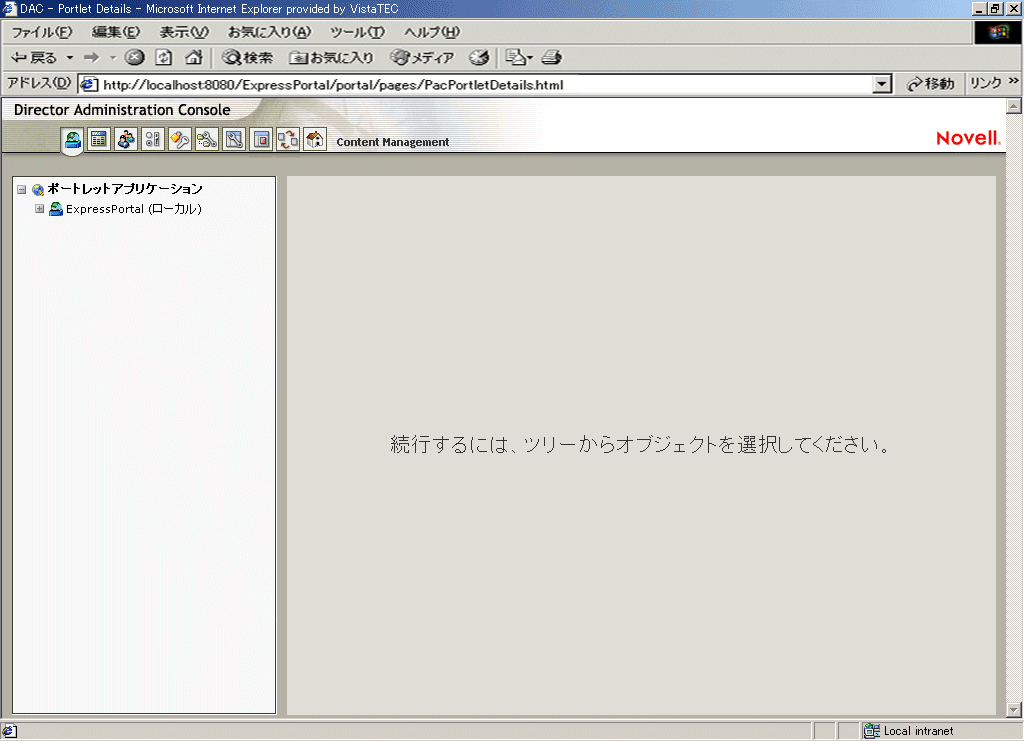The height and width of the screenshot is (741, 1024).
Task: Click the page scrollbar up arrow
Action: pyautogui.click(x=1014, y=106)
